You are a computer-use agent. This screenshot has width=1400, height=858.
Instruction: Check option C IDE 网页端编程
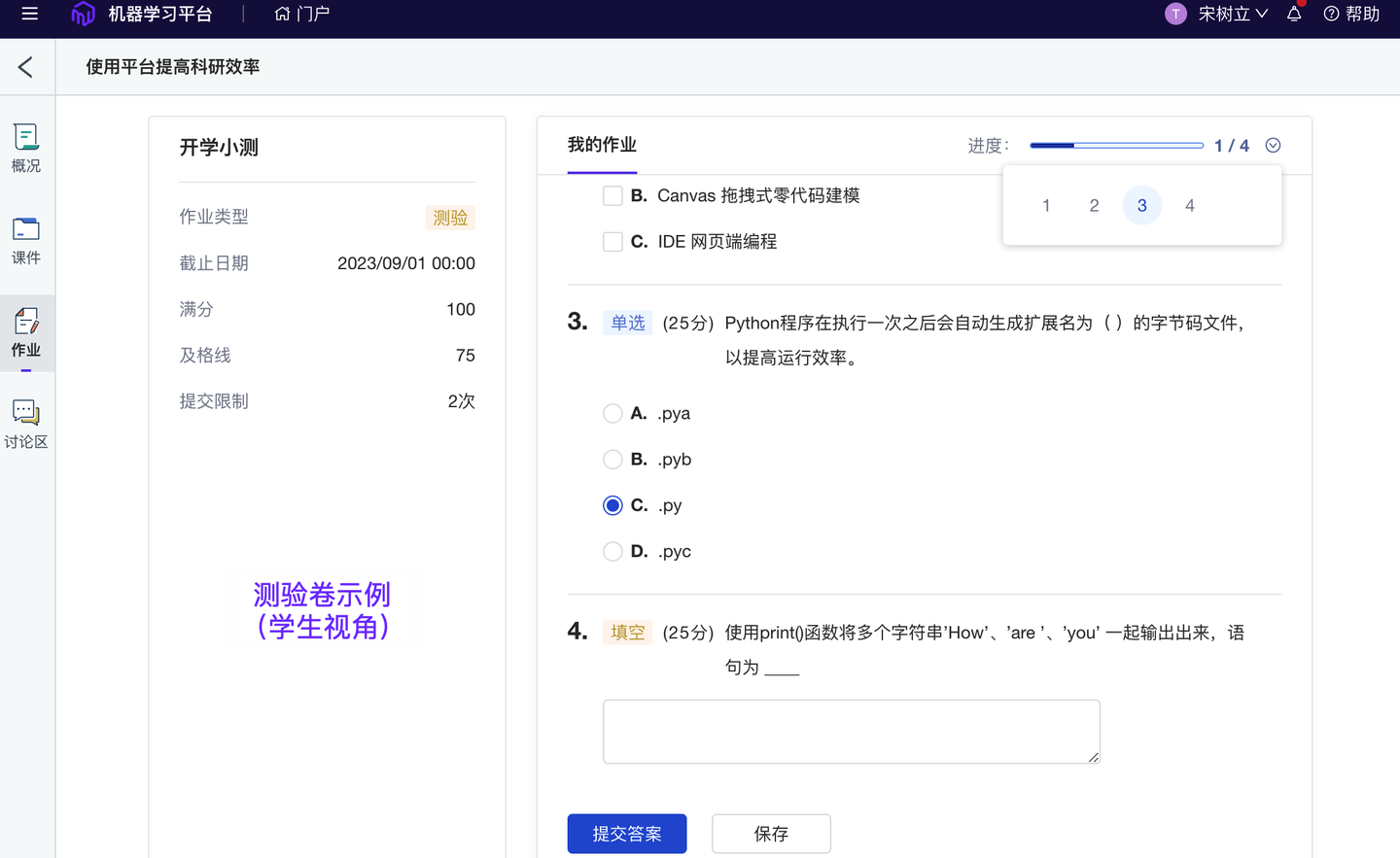coord(612,242)
